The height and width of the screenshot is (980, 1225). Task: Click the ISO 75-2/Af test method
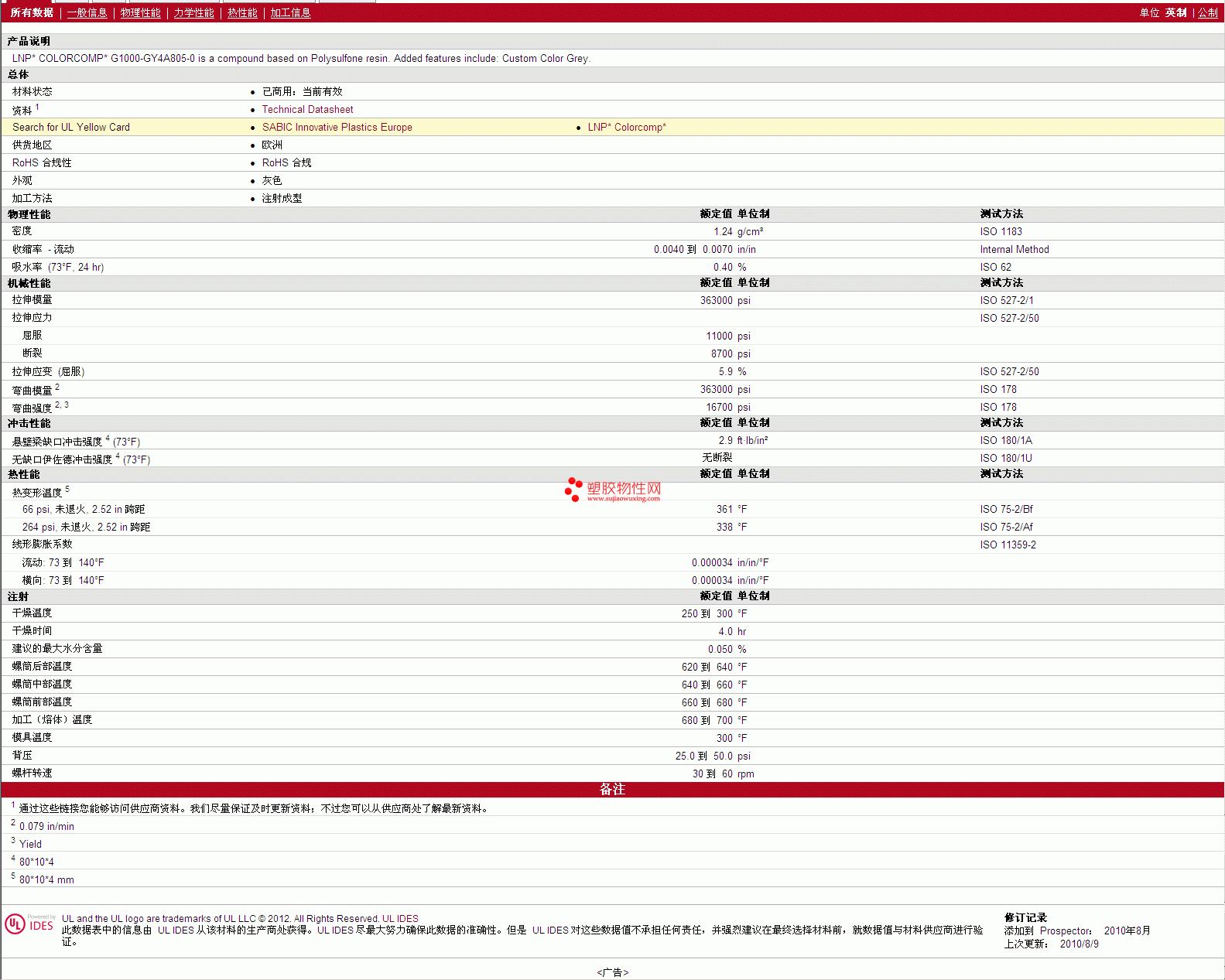(x=1006, y=528)
